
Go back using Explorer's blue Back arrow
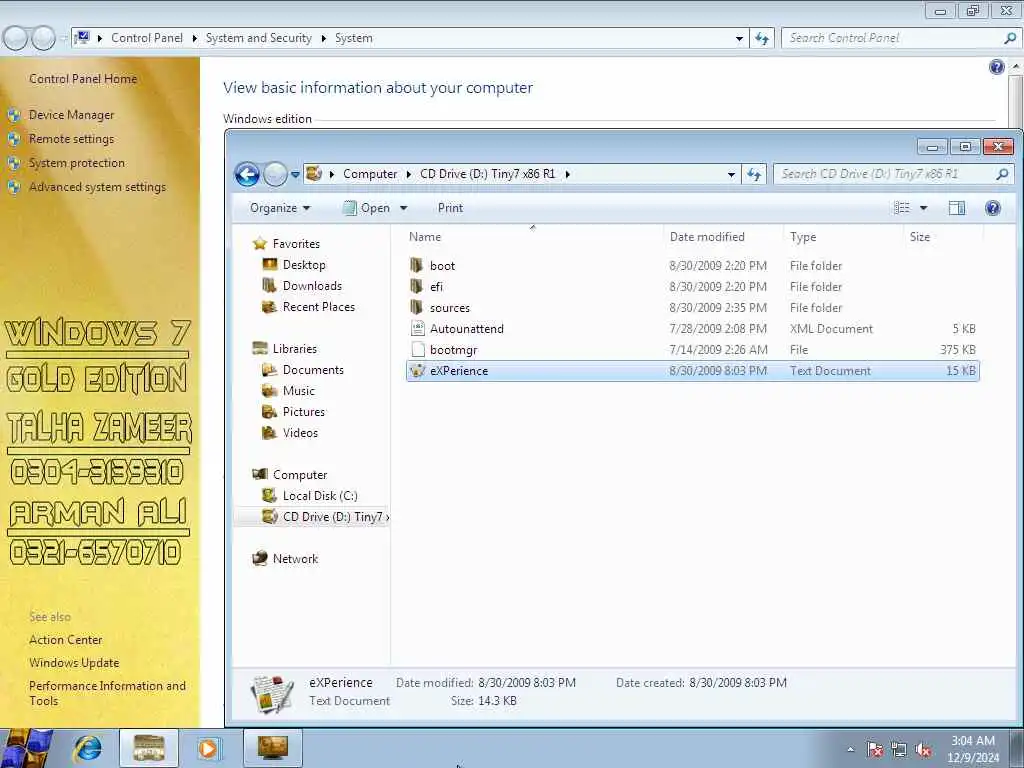tap(247, 174)
